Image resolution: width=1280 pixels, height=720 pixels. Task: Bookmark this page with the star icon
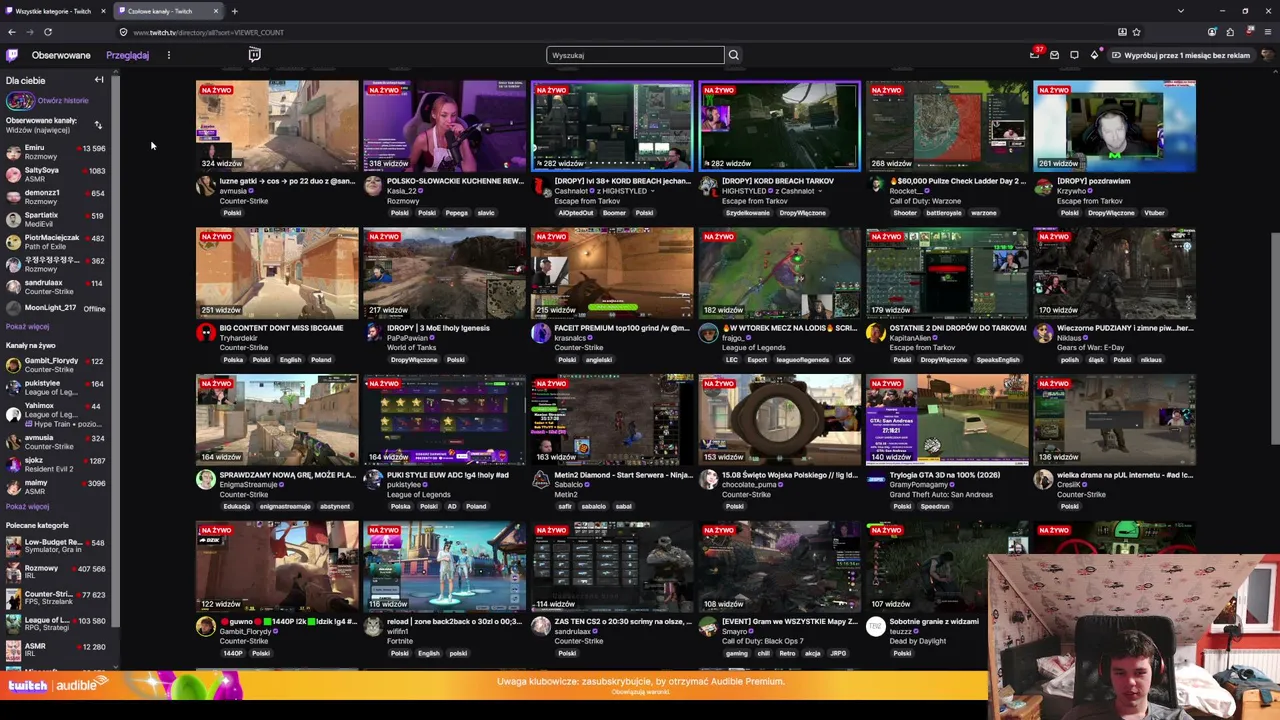(1136, 32)
